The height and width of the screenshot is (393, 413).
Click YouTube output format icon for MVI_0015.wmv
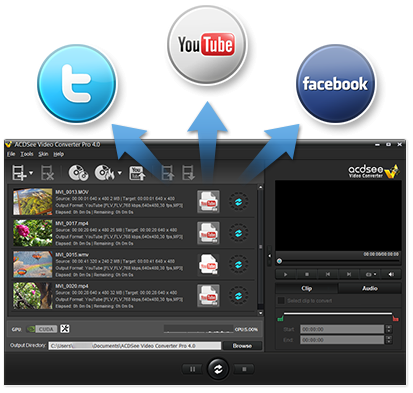pyautogui.click(x=208, y=264)
